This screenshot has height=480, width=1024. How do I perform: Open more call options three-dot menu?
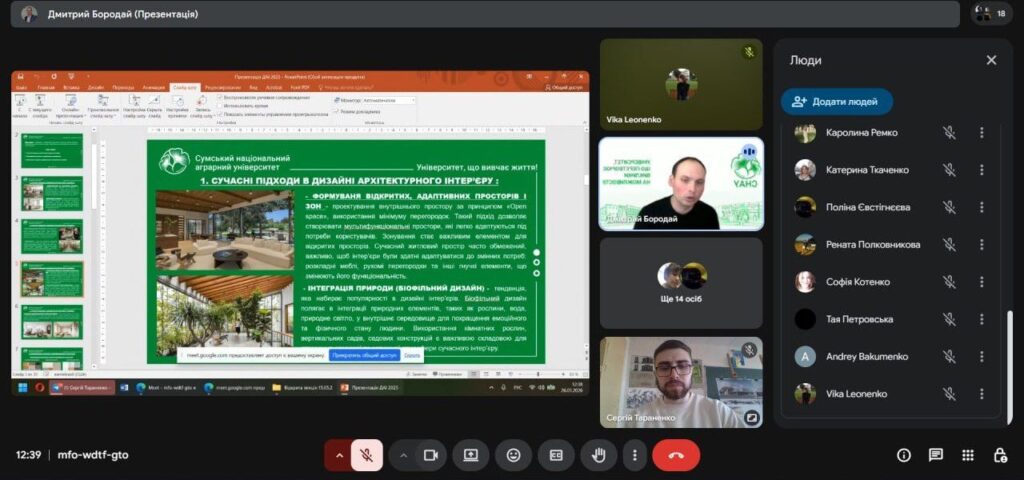tap(634, 455)
